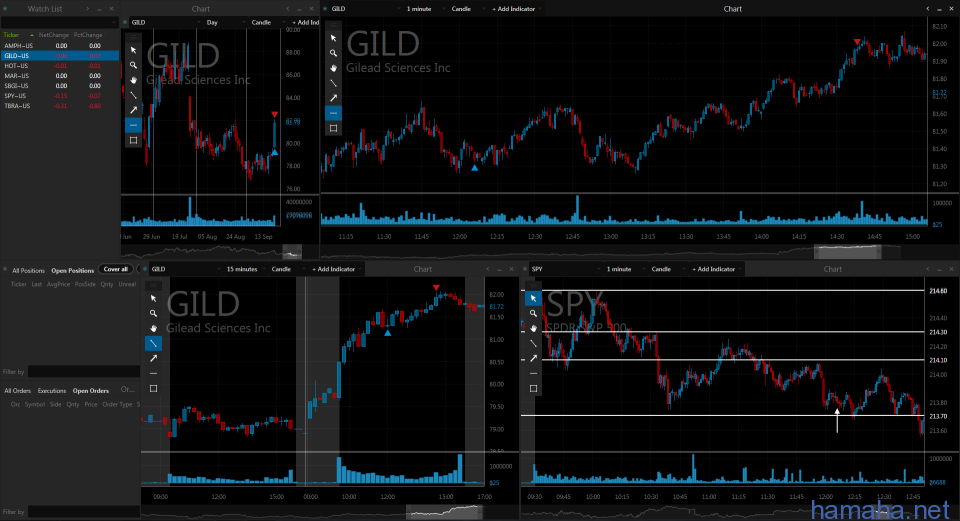Switch to Open Positions tab
Screen dimensions: 960x521
click(x=72, y=271)
